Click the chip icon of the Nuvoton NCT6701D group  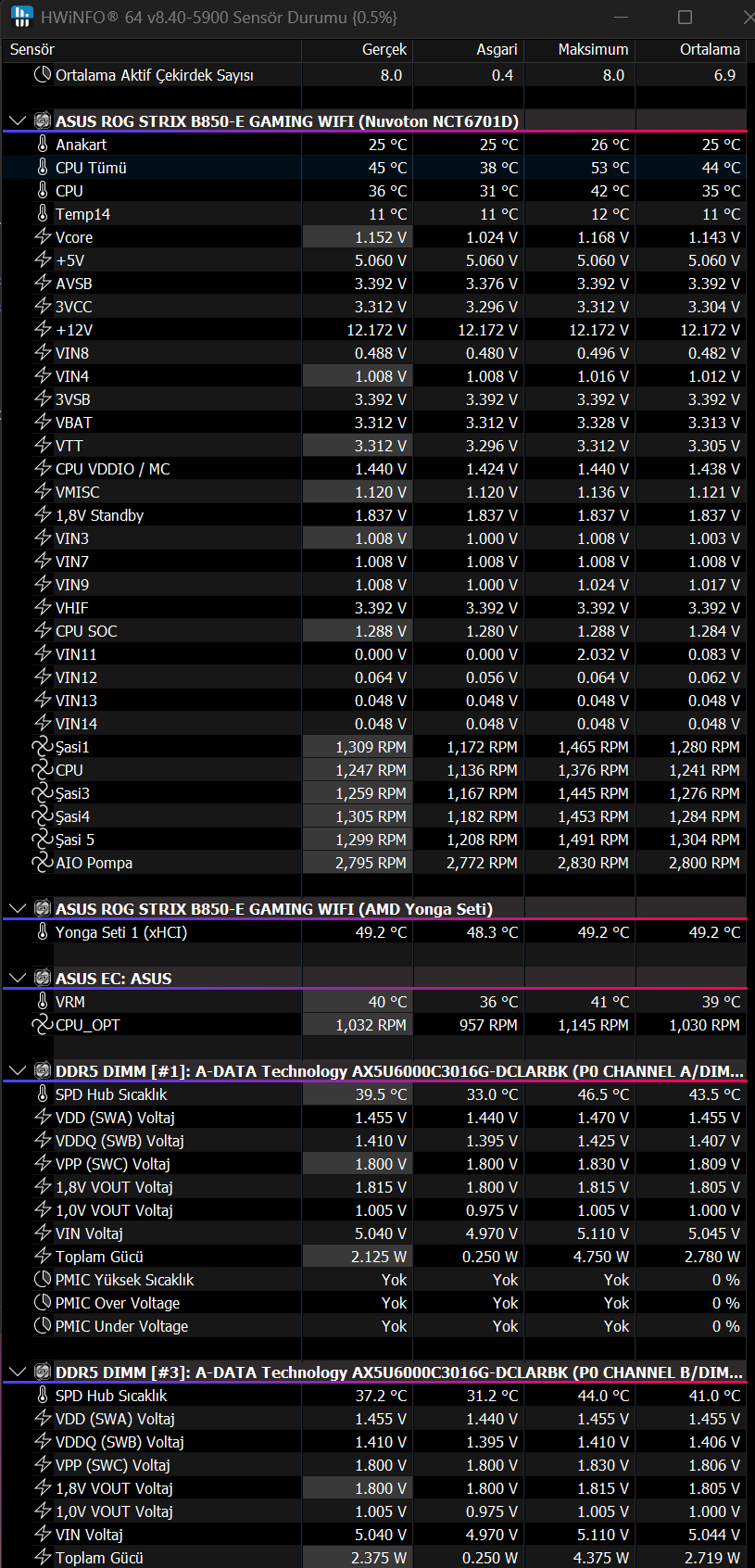coord(43,120)
